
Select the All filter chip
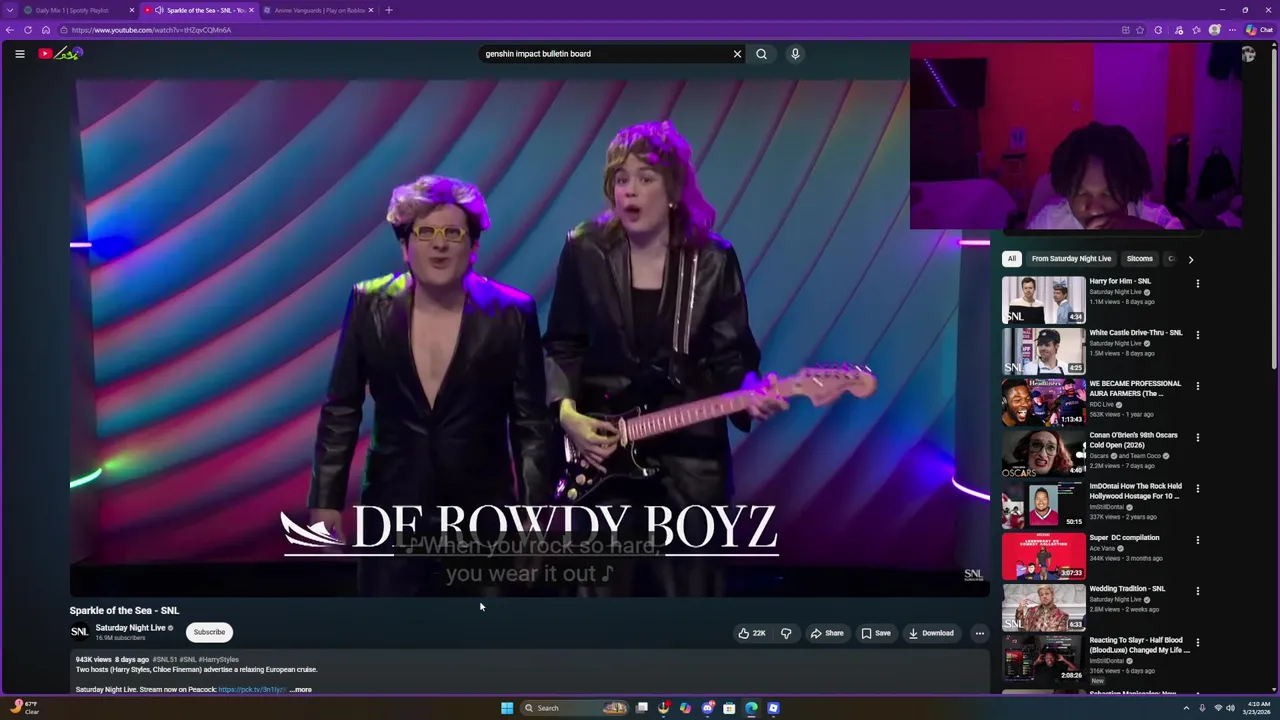(1012, 259)
